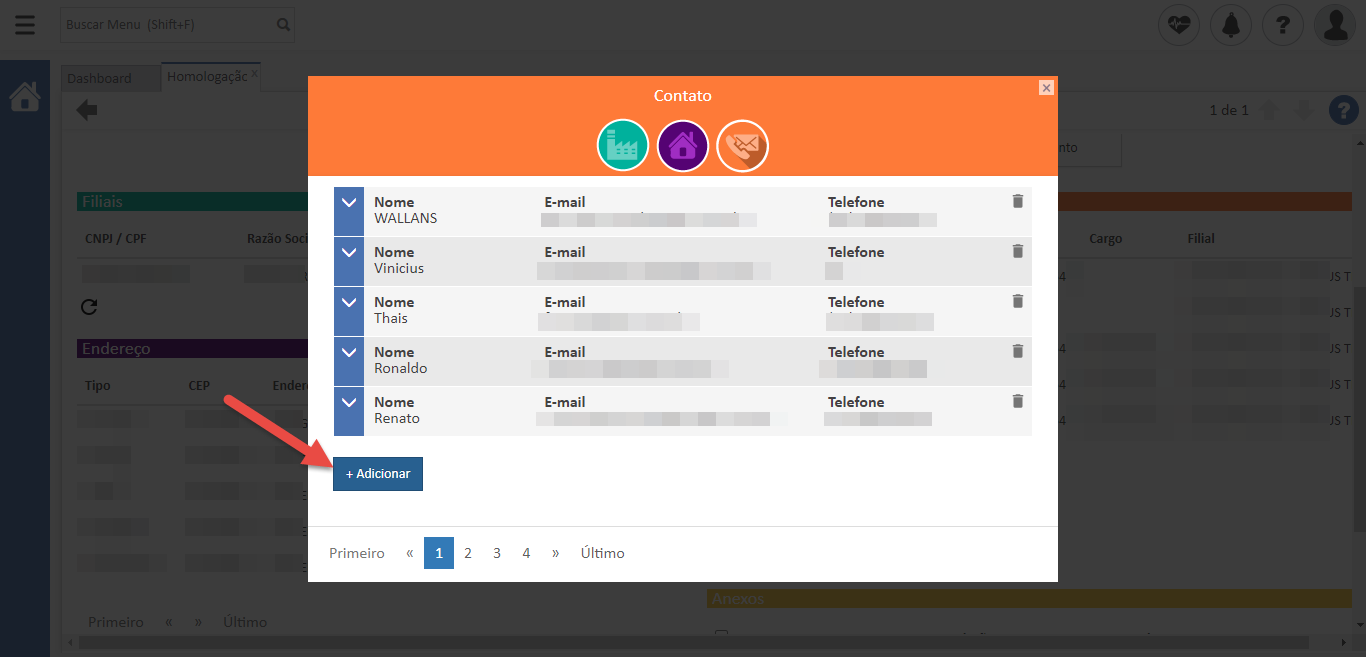Expand the WALLANS contact row chevron
Screen dimensions: 1366x657
click(x=349, y=202)
